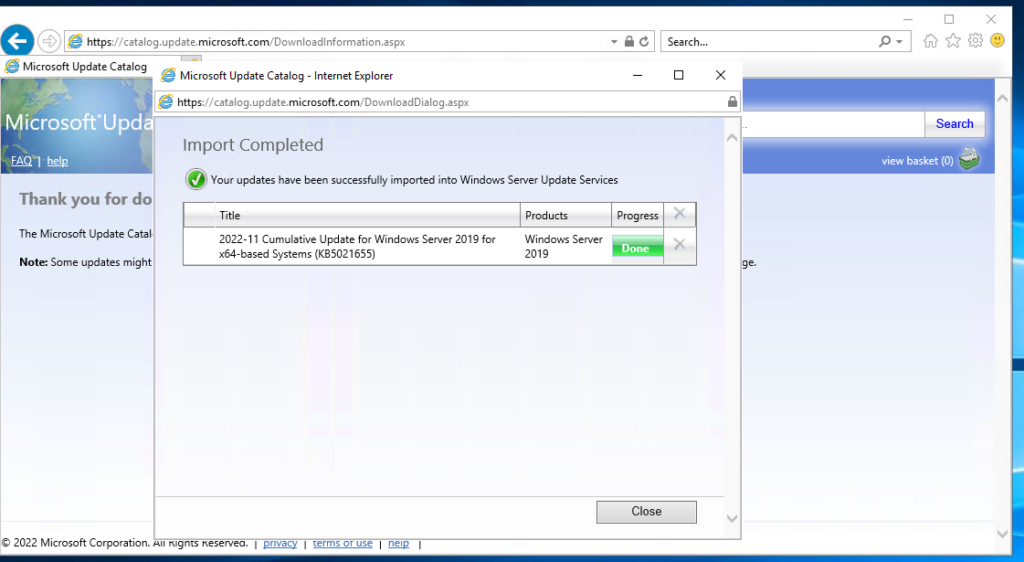Minimize the Microsoft Update Catalog dialog window
The height and width of the screenshot is (562, 1024).
(637, 76)
